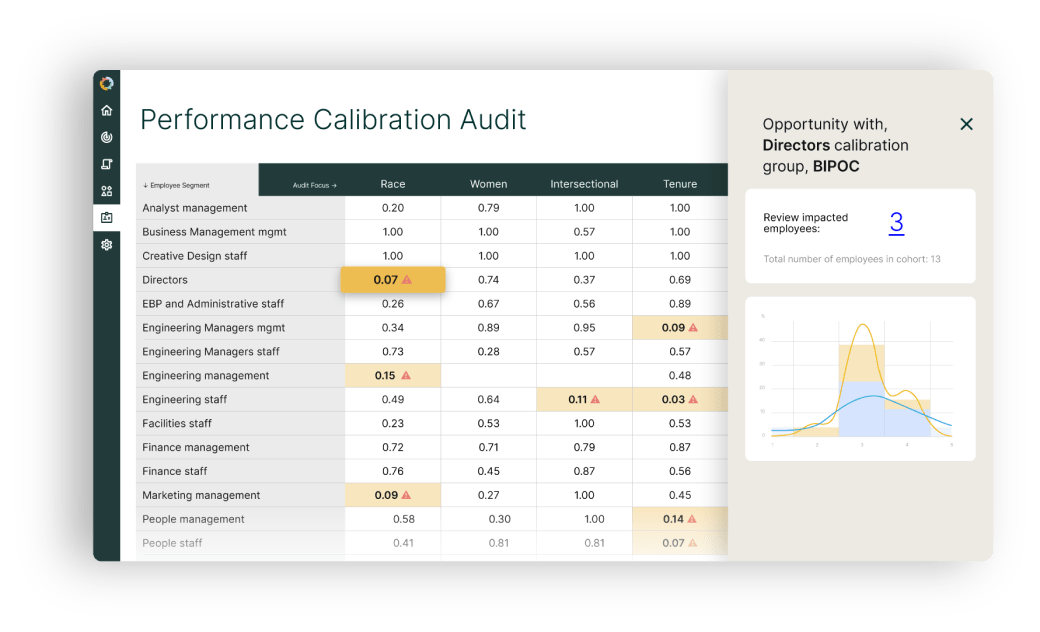Click the "Analyst management" row label

[194, 208]
